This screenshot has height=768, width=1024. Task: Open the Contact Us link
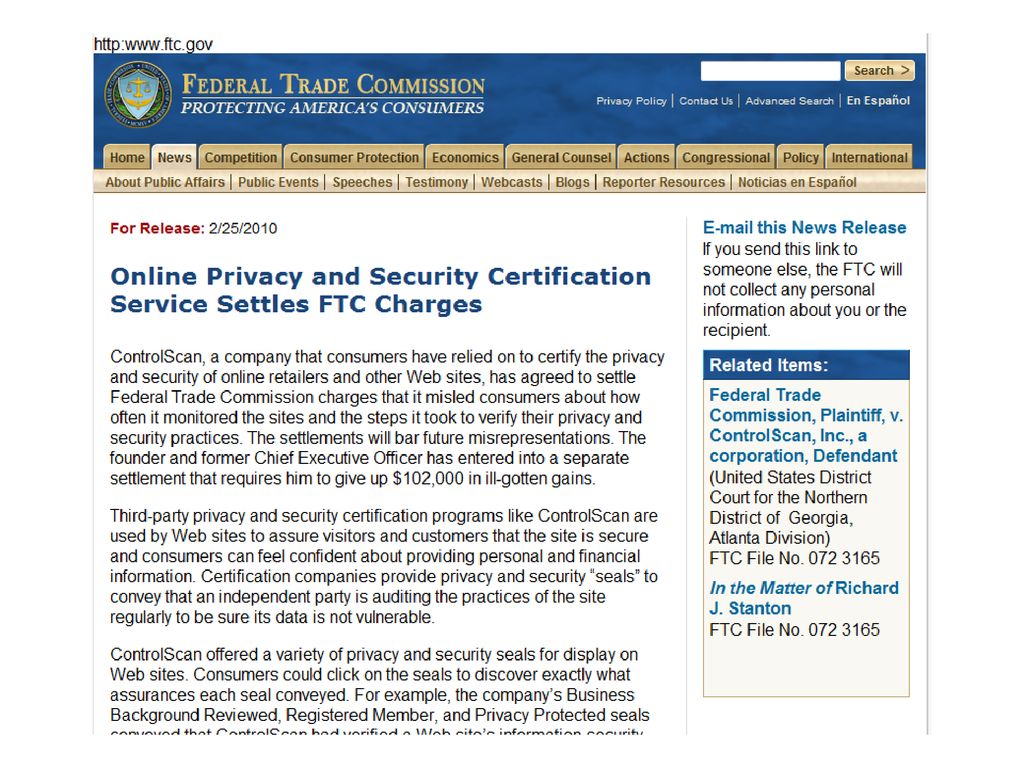point(706,101)
